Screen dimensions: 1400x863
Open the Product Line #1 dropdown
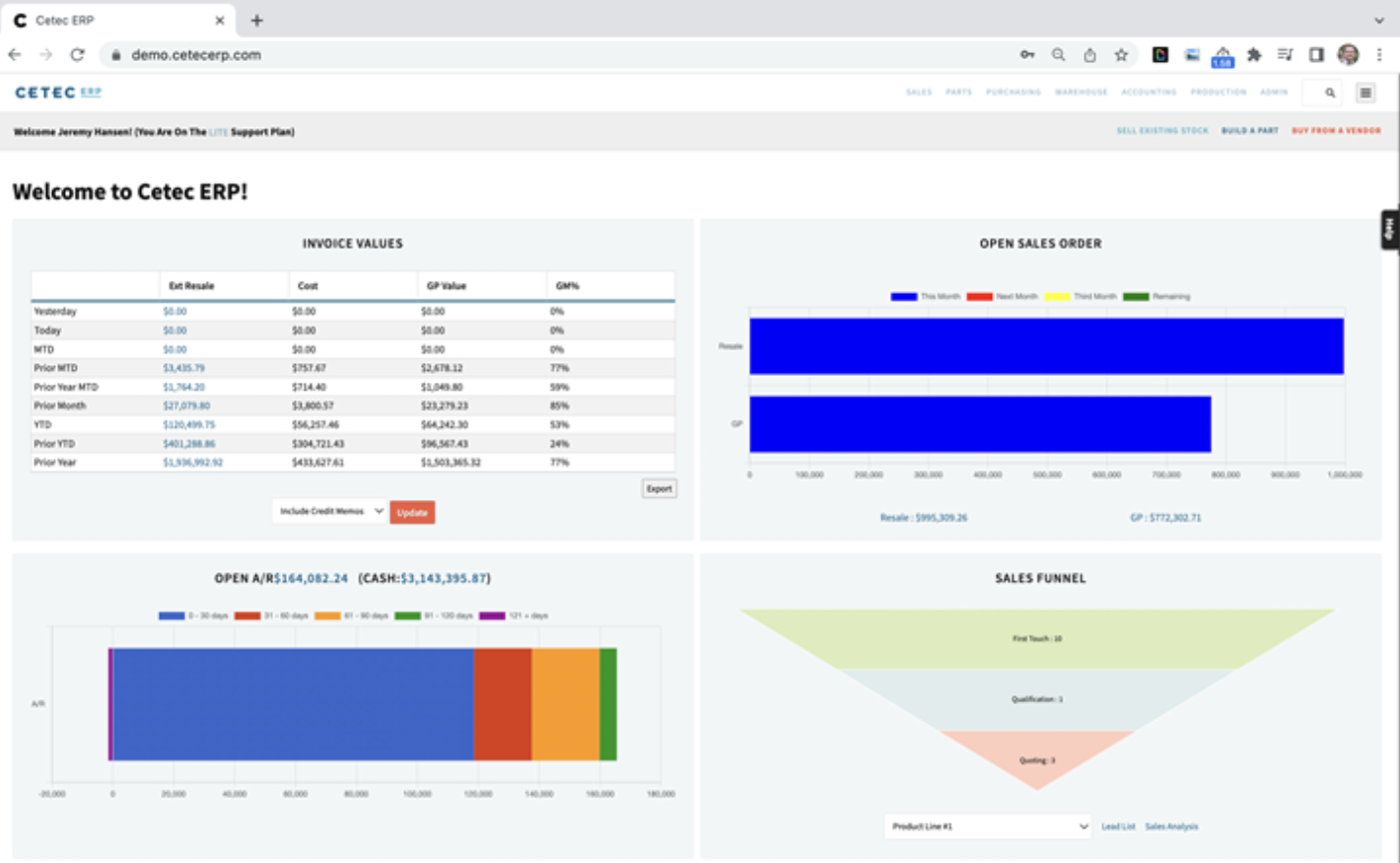click(x=988, y=827)
